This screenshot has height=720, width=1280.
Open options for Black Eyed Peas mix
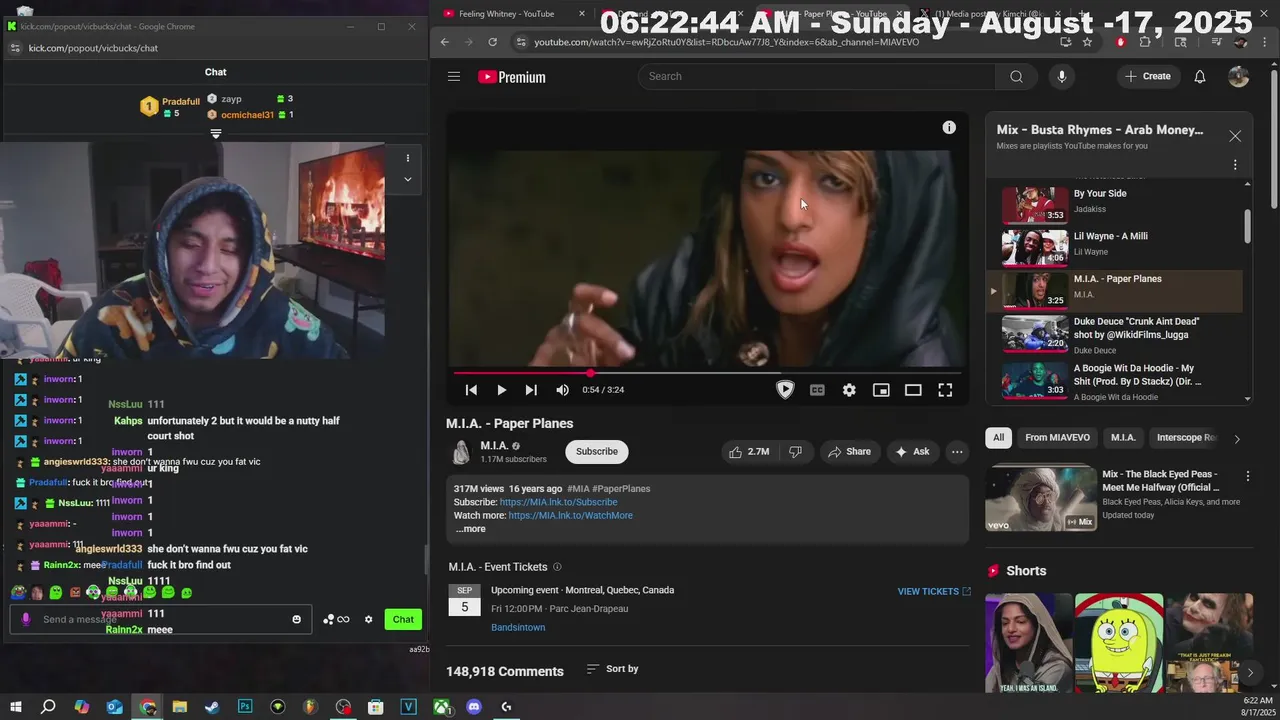click(x=1248, y=476)
